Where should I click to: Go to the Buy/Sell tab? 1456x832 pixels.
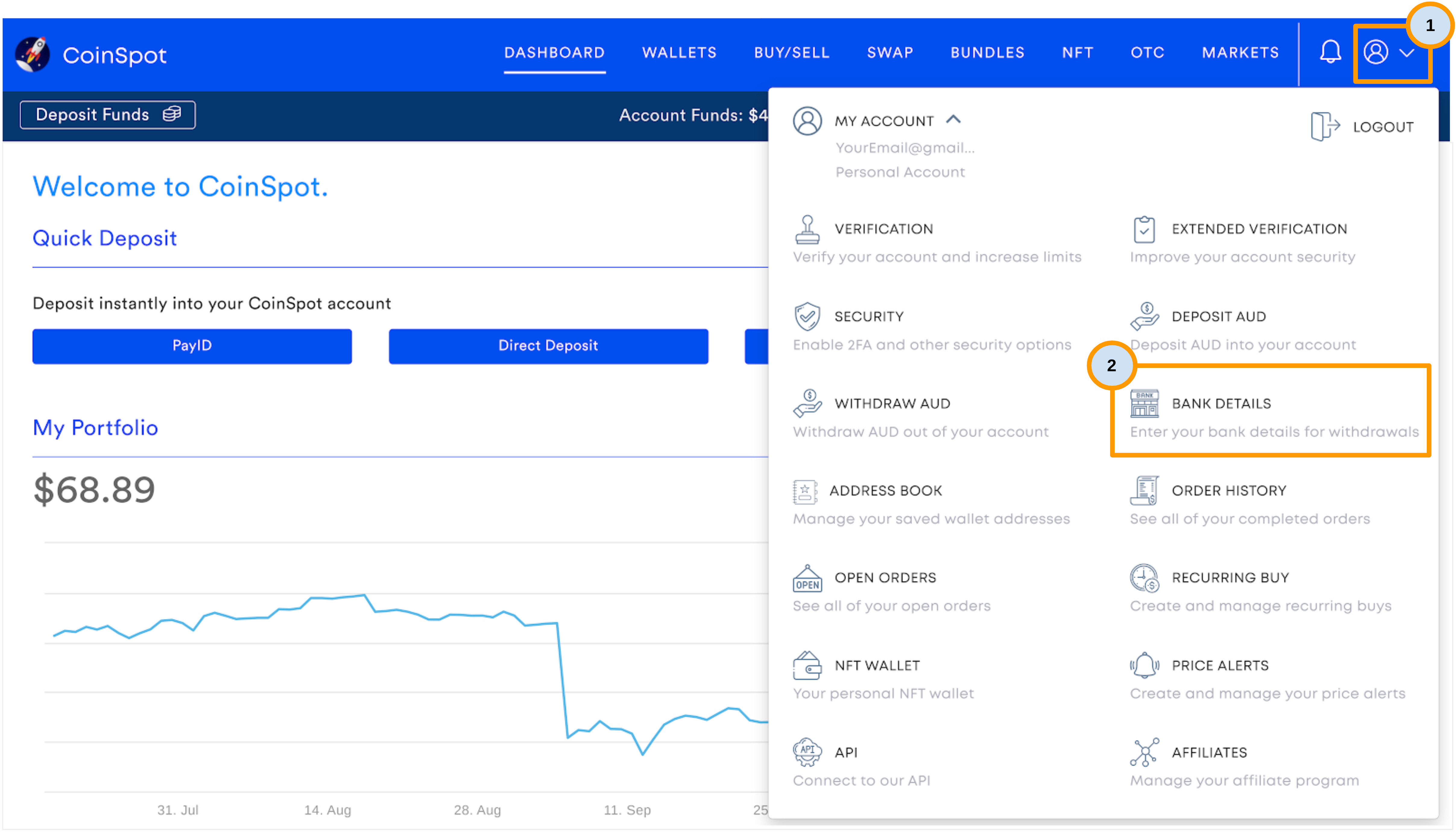point(791,52)
